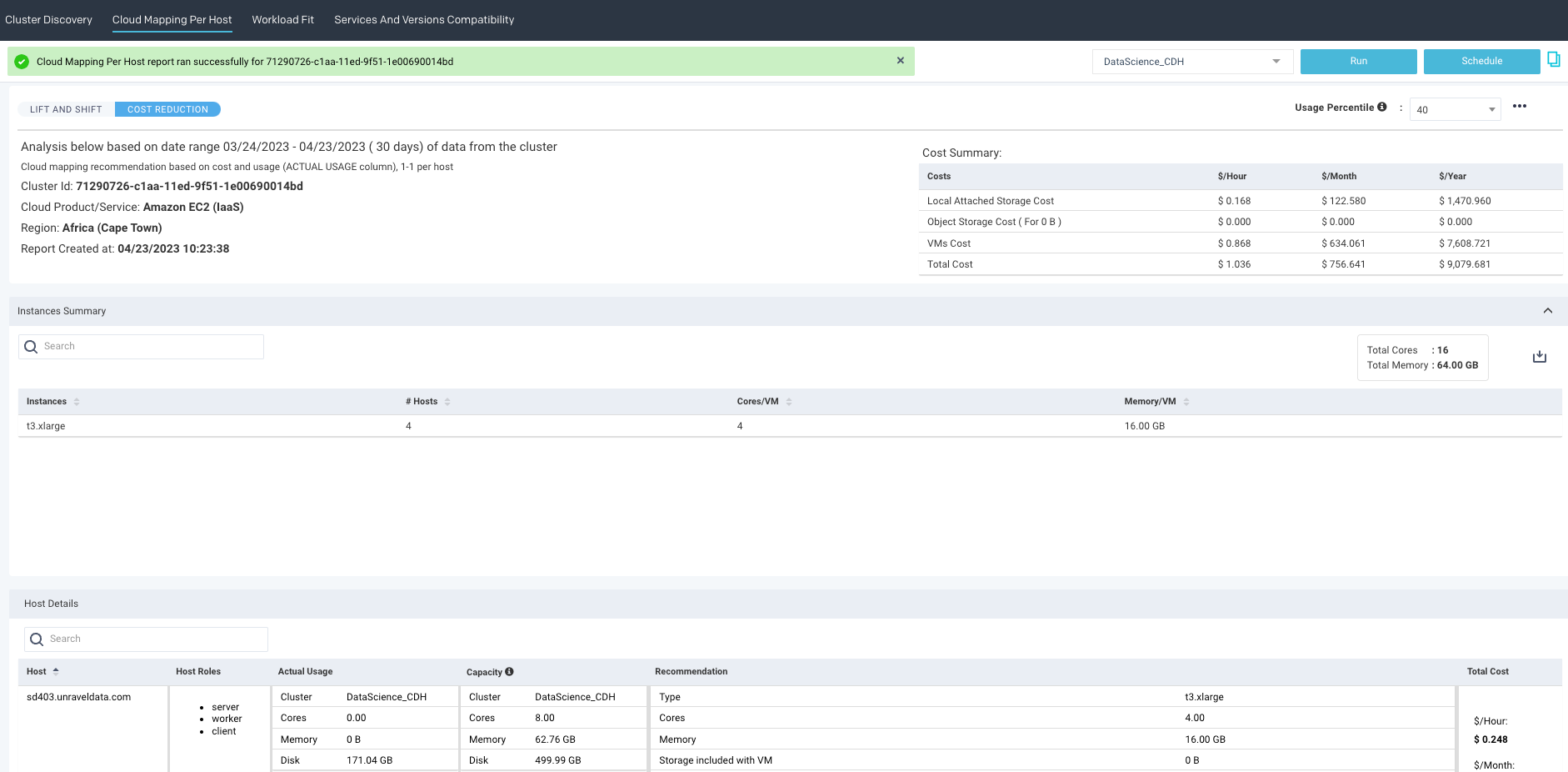Click the Actual Usage column header
1568x772 pixels.
[x=305, y=671]
